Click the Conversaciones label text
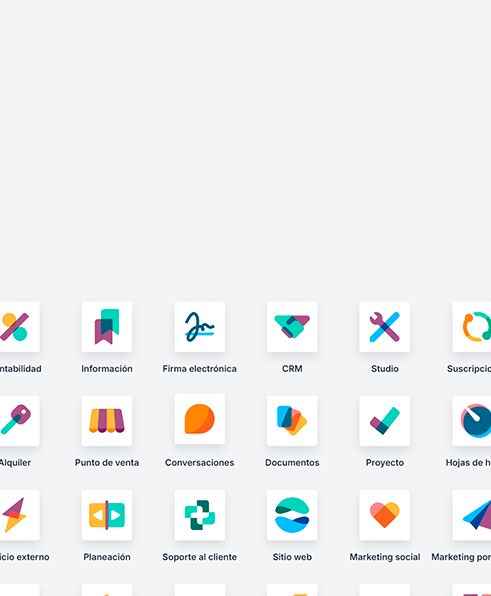This screenshot has height=596, width=491. 200,463
